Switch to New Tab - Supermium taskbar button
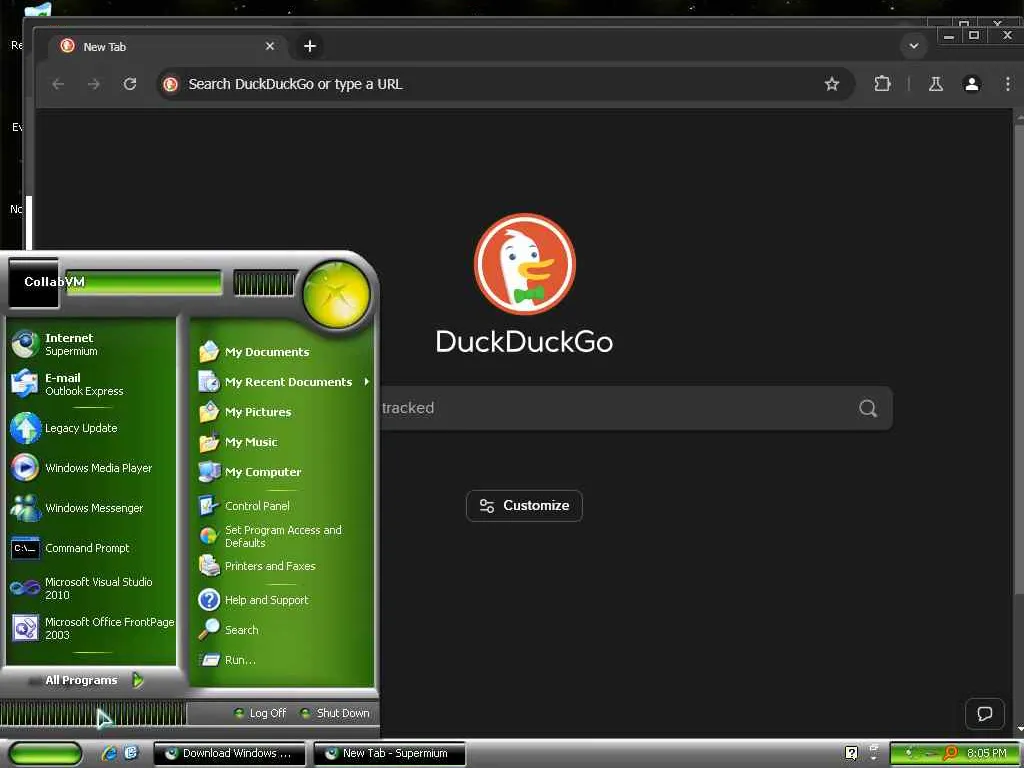This screenshot has height=768, width=1024. (390, 754)
